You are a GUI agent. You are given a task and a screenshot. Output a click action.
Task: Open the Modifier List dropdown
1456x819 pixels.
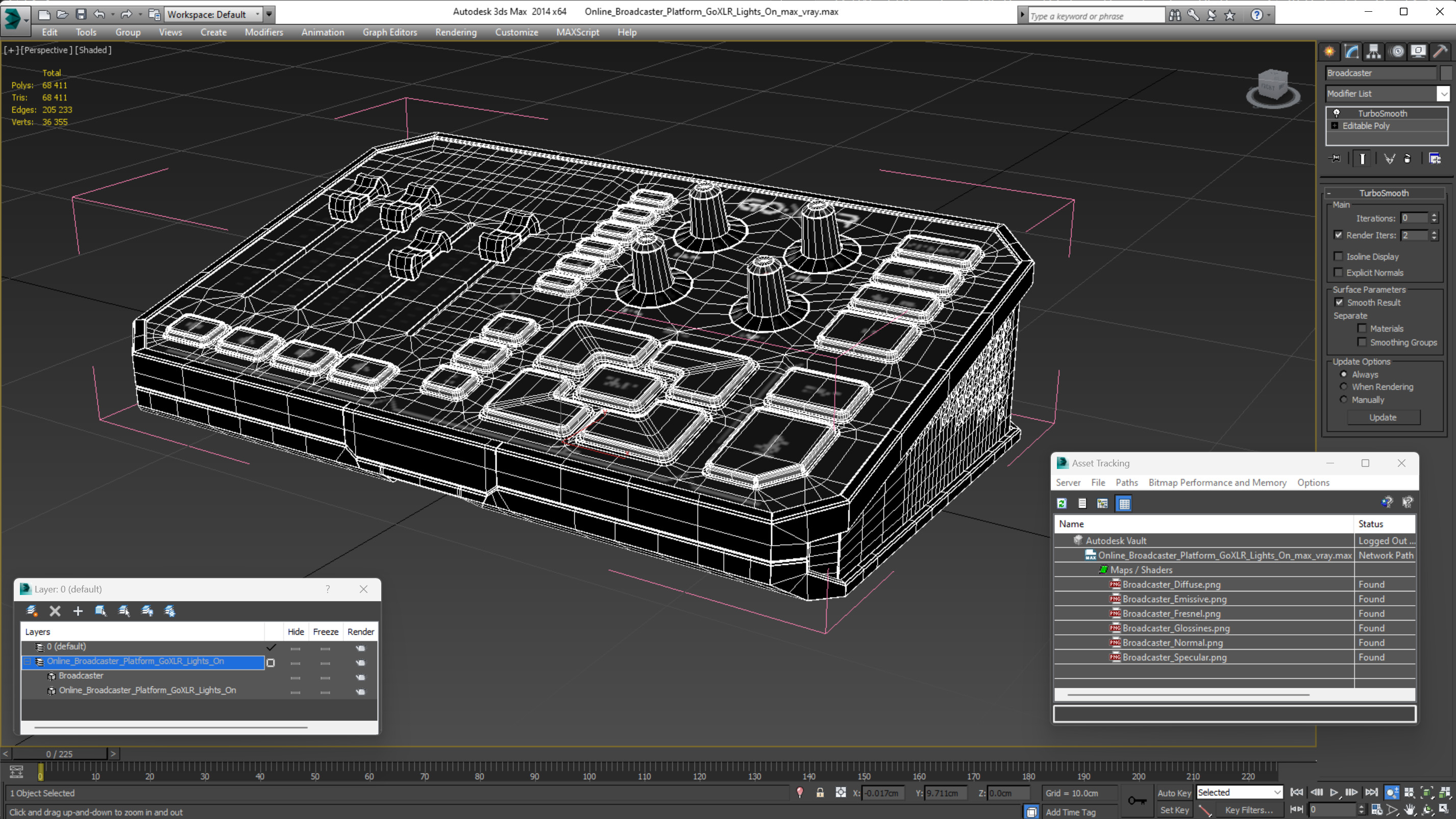pos(1444,94)
